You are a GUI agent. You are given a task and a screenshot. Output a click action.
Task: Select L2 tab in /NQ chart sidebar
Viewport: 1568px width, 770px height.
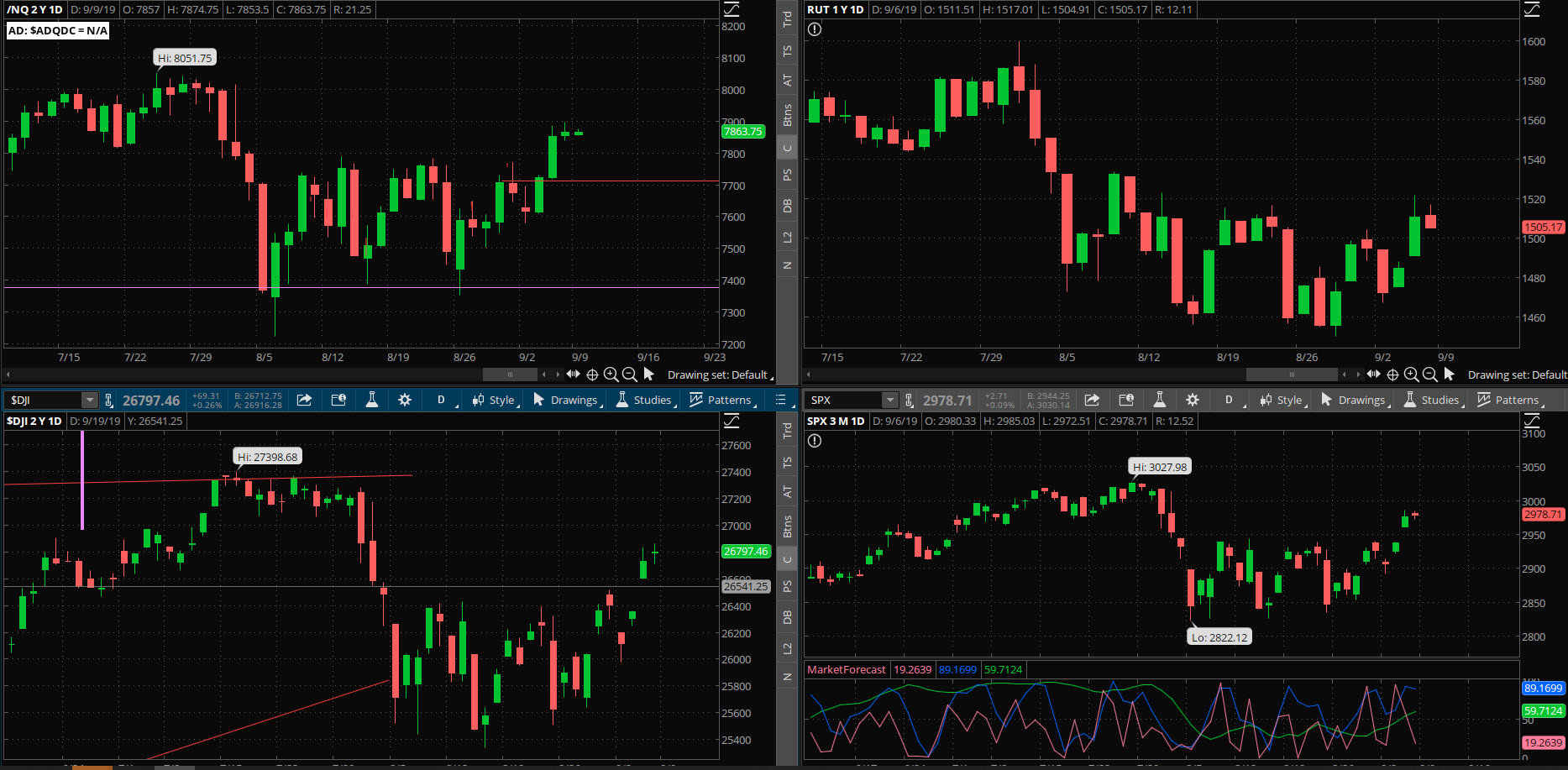click(787, 238)
